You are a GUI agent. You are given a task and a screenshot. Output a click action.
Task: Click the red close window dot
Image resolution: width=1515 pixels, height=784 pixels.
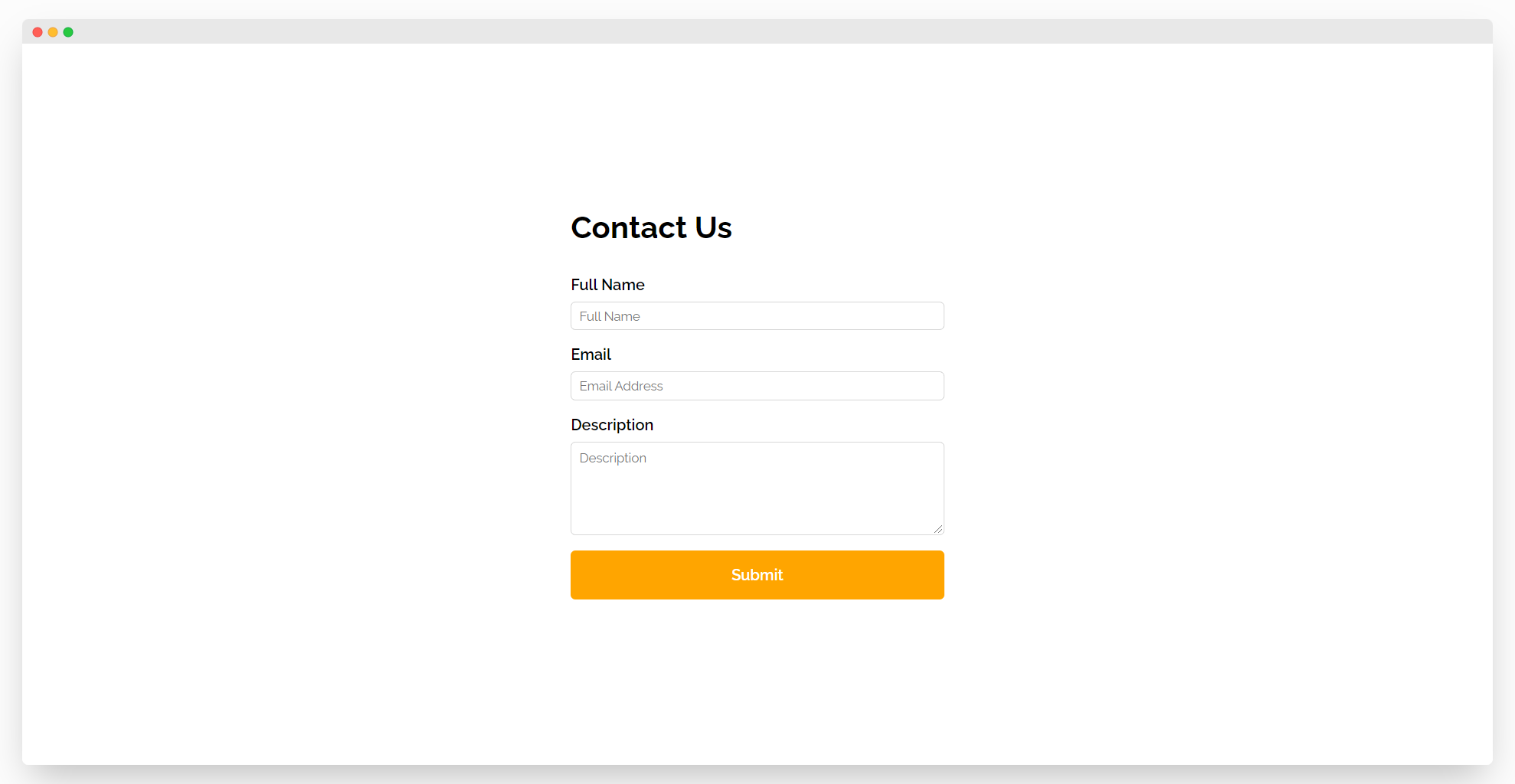[x=38, y=32]
